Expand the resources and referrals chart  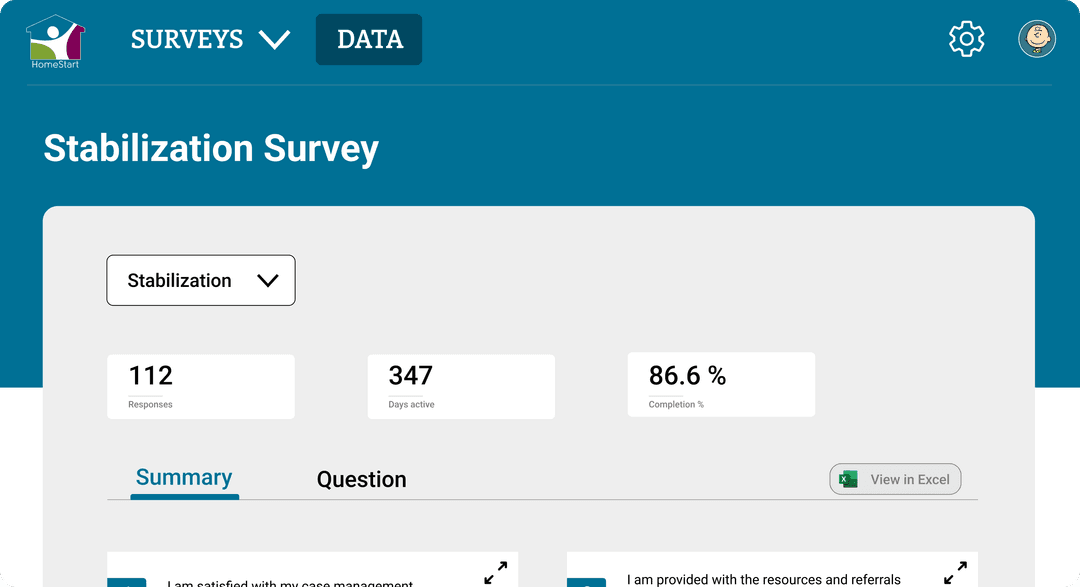click(955, 572)
